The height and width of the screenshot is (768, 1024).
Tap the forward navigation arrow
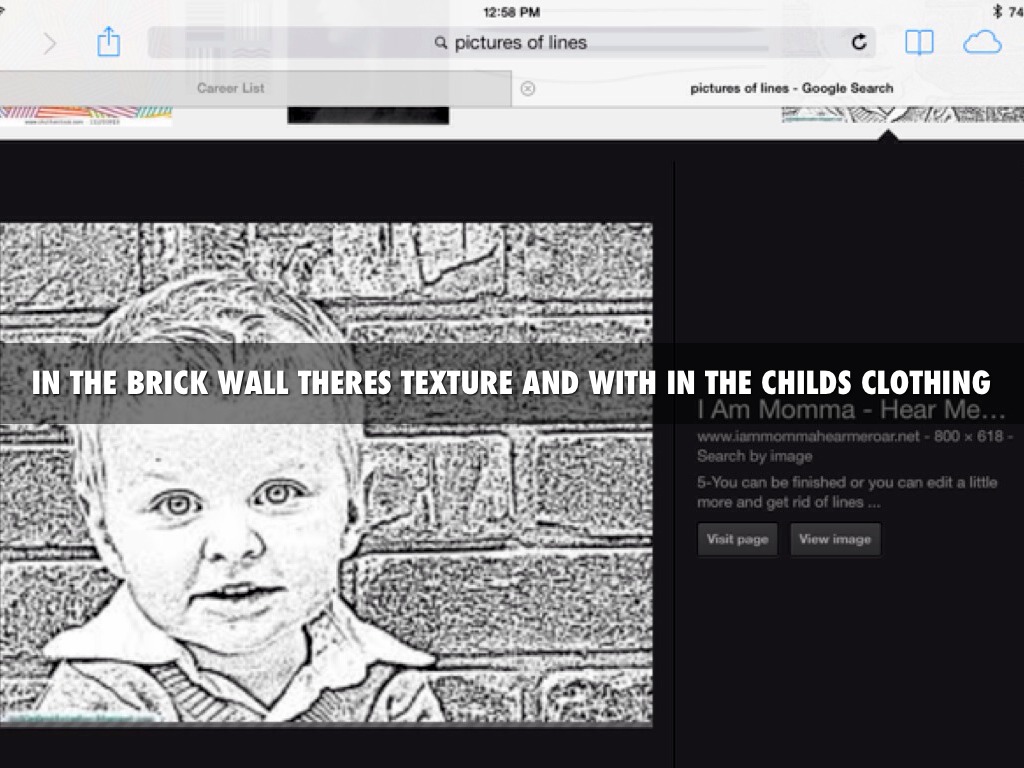pos(50,44)
